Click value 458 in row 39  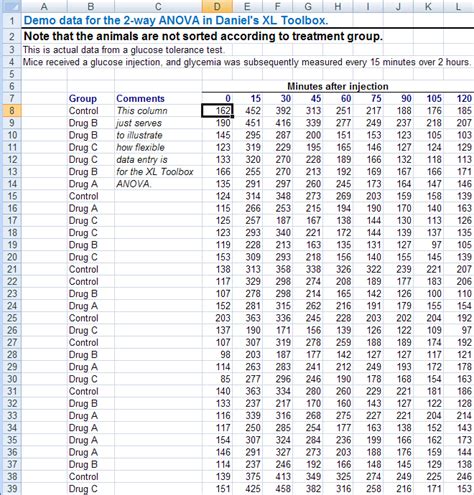pyautogui.click(x=283, y=489)
